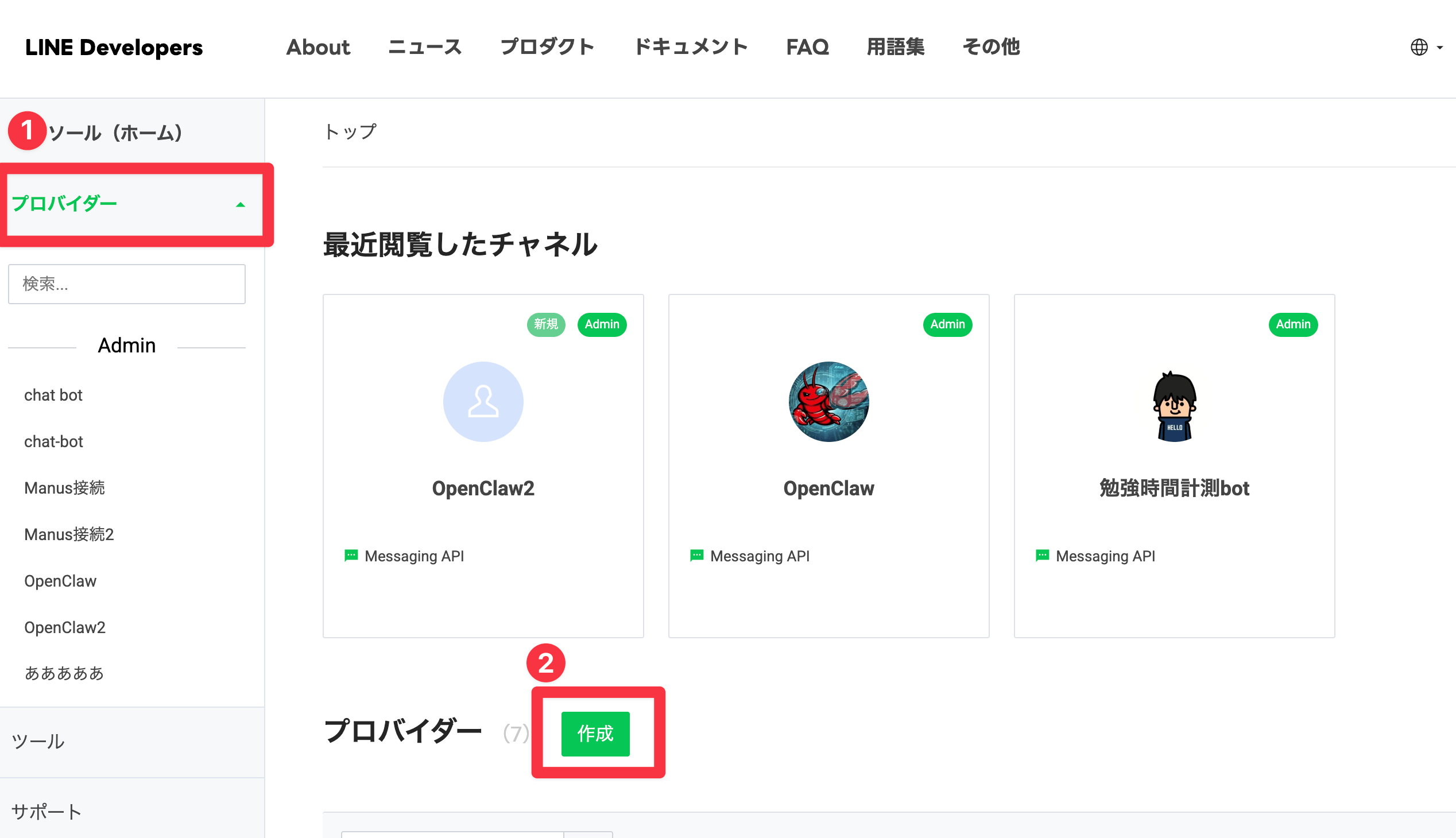Click OpenClaw red lobster avatar
This screenshot has height=838, width=1456.
pyautogui.click(x=828, y=402)
